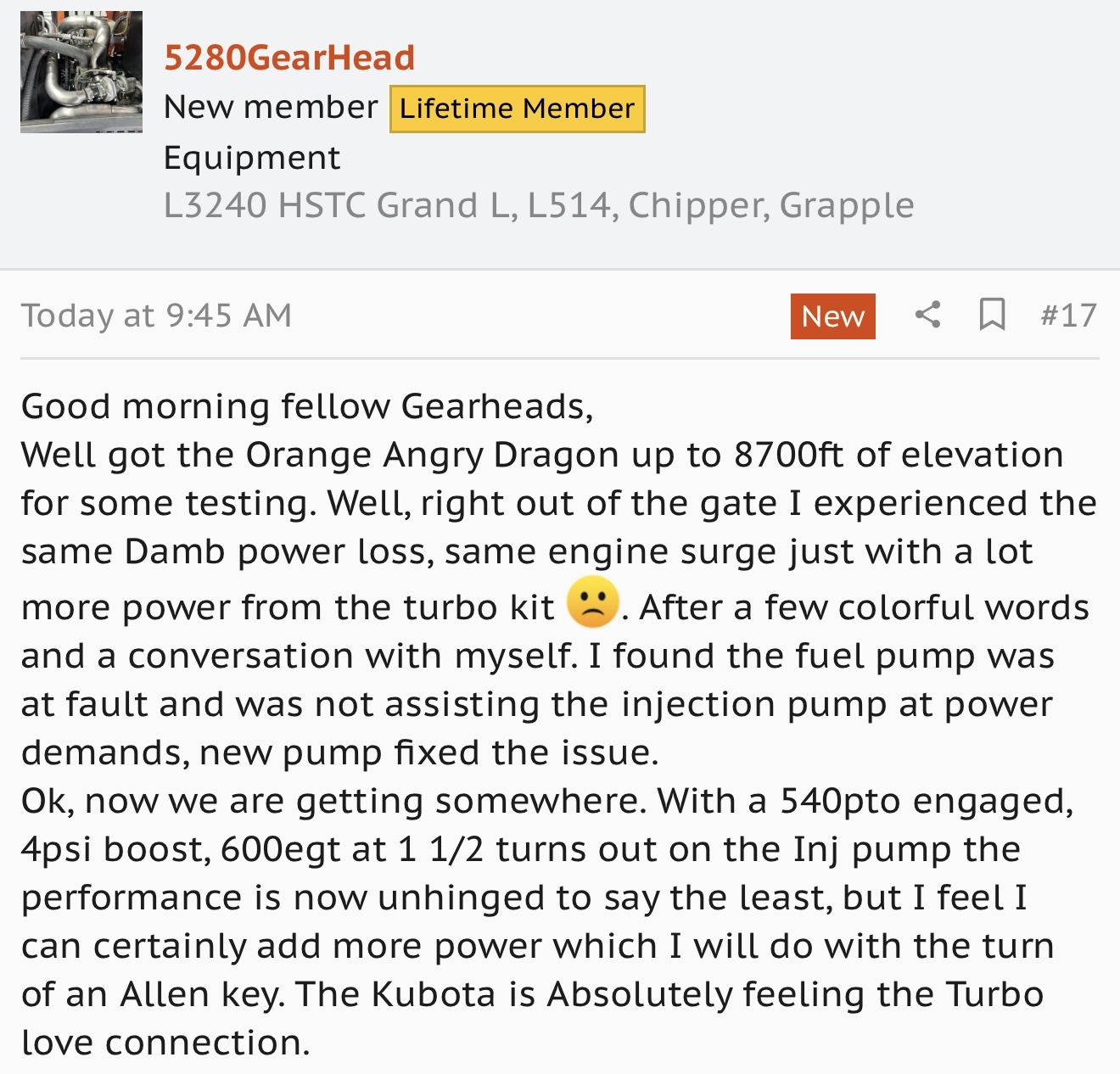1120x1074 pixels.
Task: Click the yellow Lifetime Member badge
Action: [x=518, y=109]
